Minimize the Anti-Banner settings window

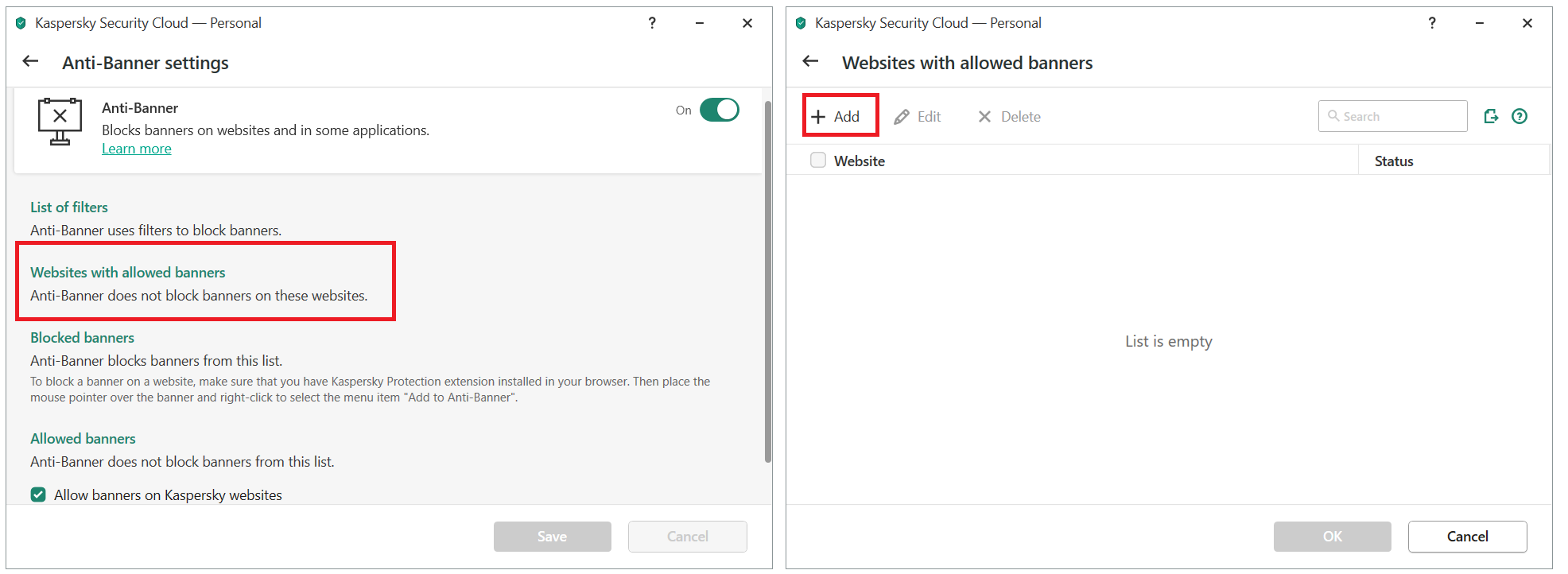point(700,23)
